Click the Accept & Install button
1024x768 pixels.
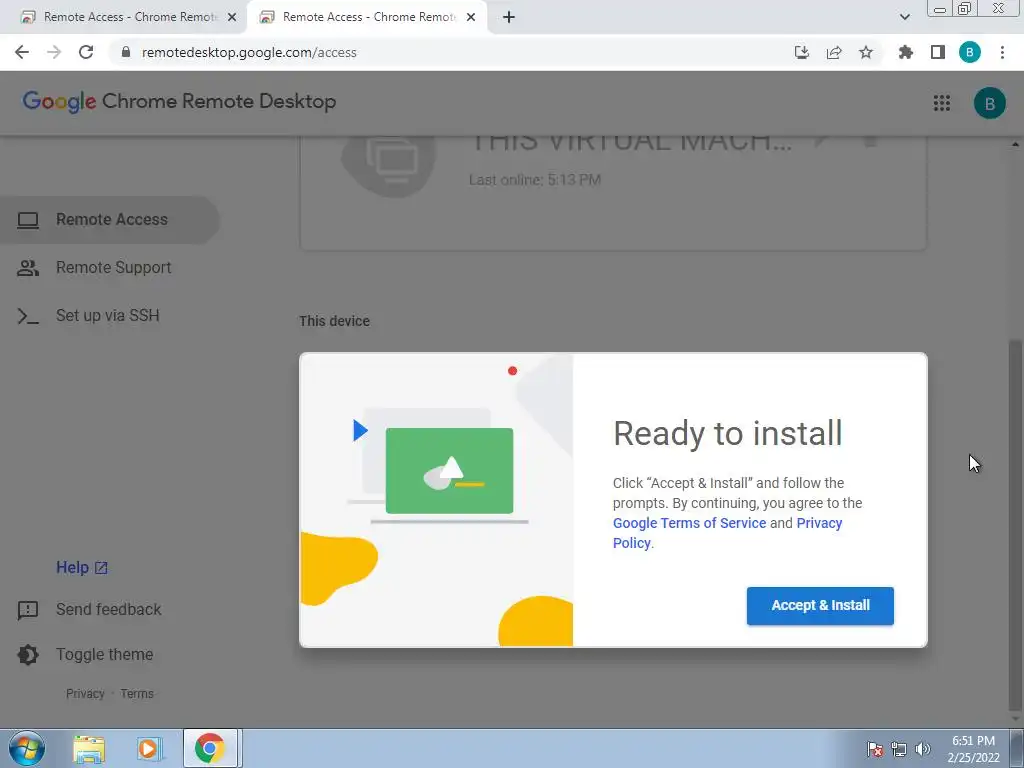click(820, 605)
